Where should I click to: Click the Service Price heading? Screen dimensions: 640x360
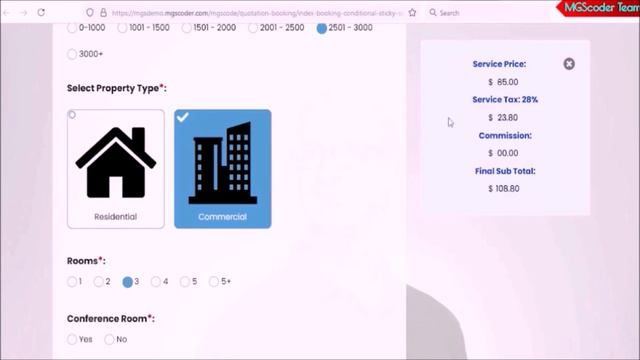click(x=499, y=64)
